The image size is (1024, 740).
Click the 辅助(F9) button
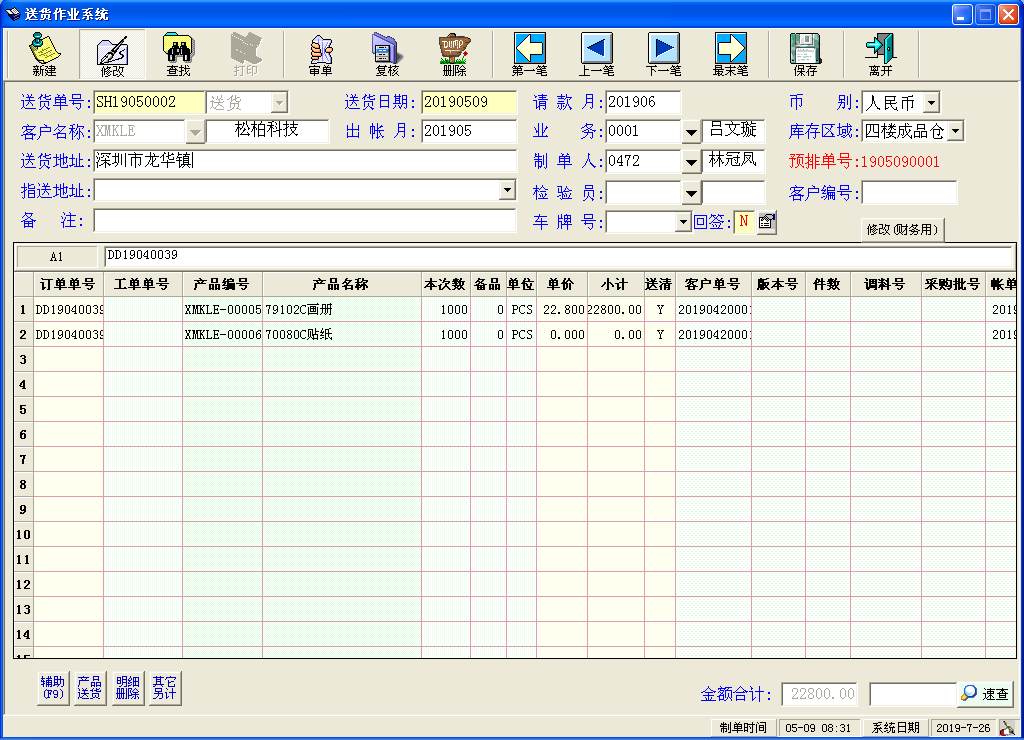click(53, 688)
